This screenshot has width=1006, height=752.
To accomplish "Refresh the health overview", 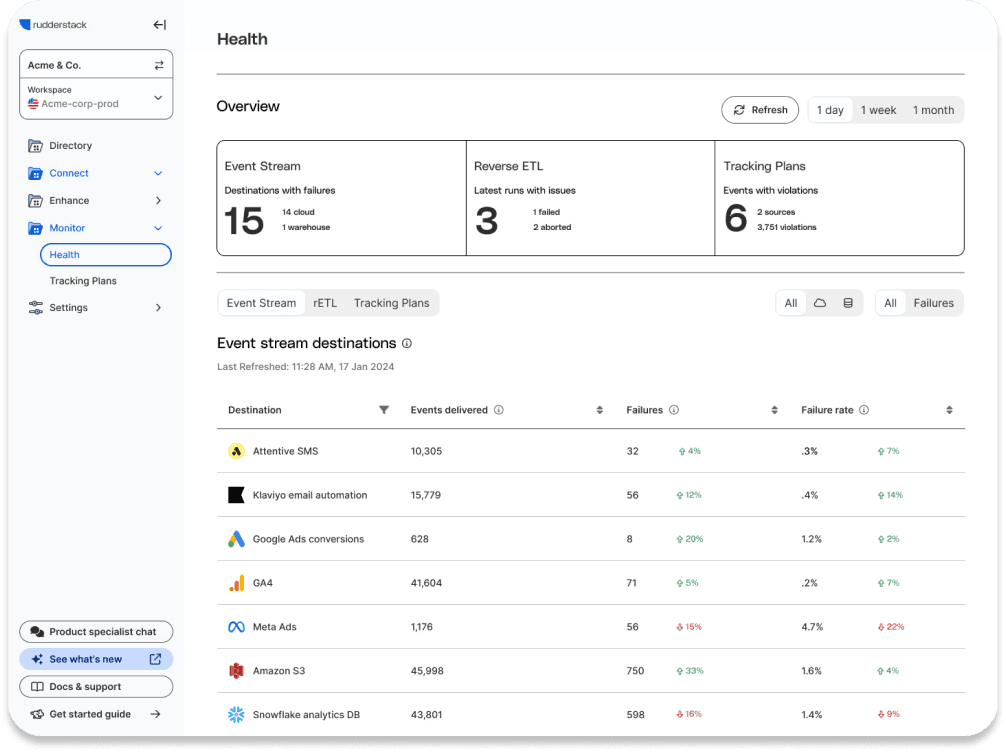I will pos(760,110).
